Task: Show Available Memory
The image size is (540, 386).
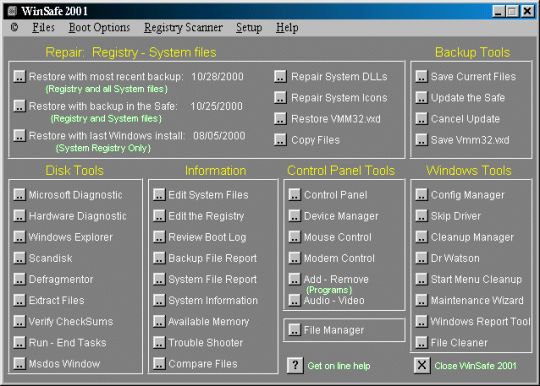Action: (x=159, y=321)
